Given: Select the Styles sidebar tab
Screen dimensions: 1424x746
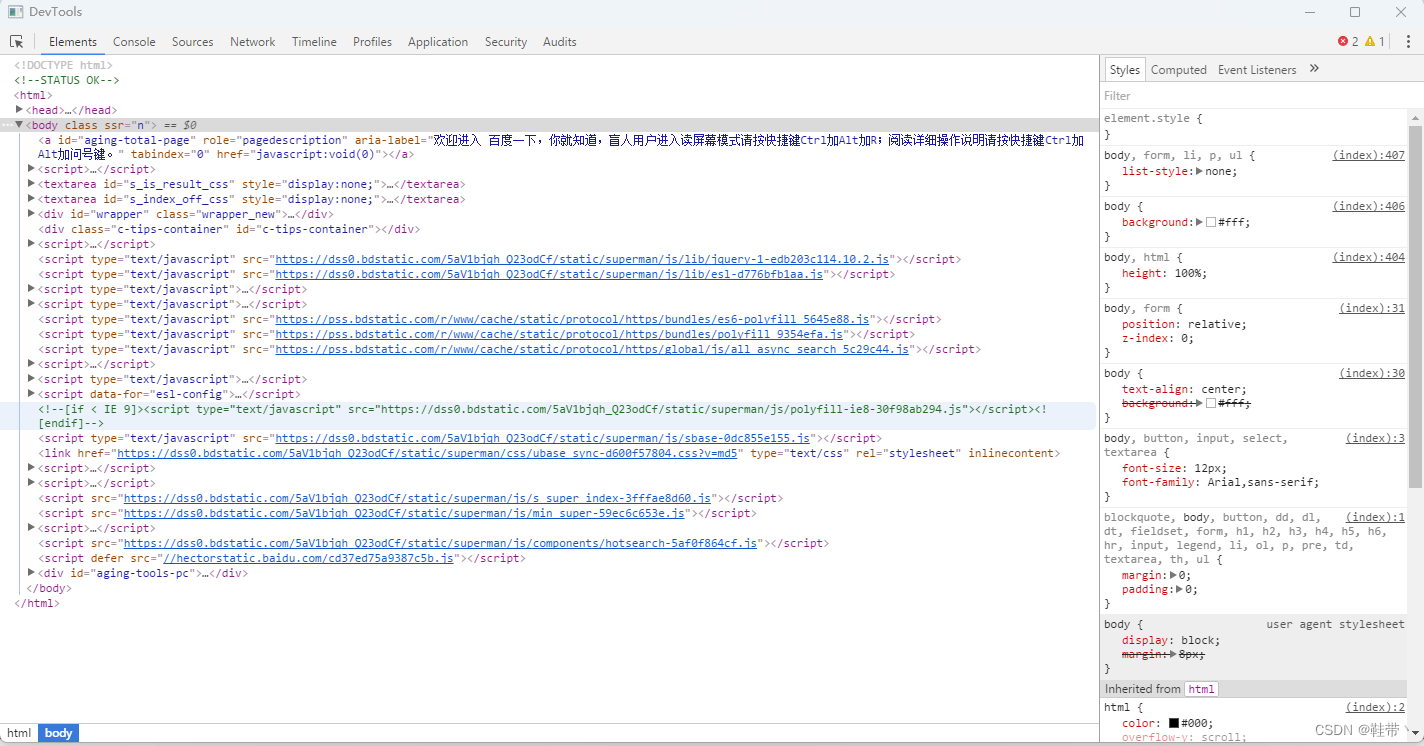Looking at the screenshot, I should tap(1125, 70).
